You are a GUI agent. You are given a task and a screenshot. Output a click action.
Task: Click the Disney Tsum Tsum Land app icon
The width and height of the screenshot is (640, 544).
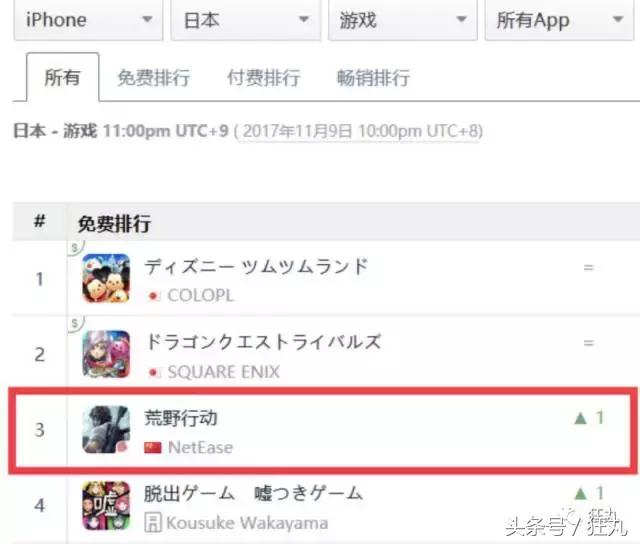click(106, 278)
